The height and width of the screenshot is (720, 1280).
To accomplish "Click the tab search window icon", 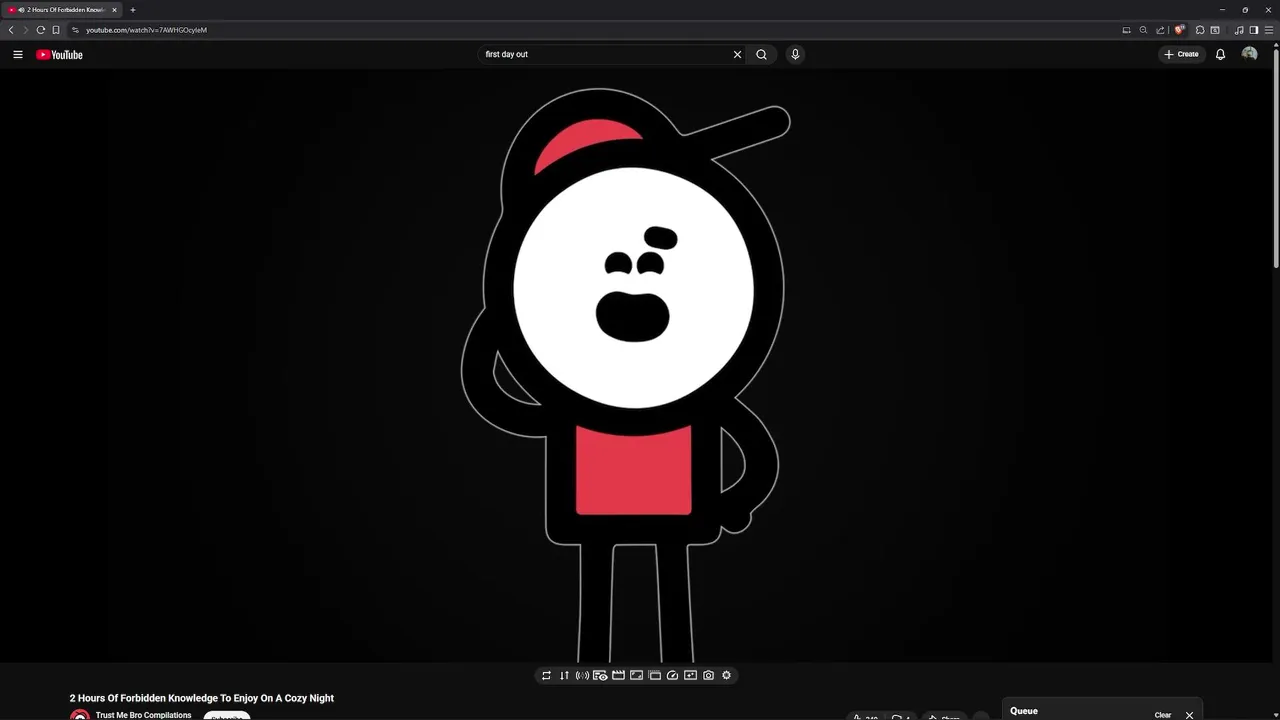I will click(1215, 30).
